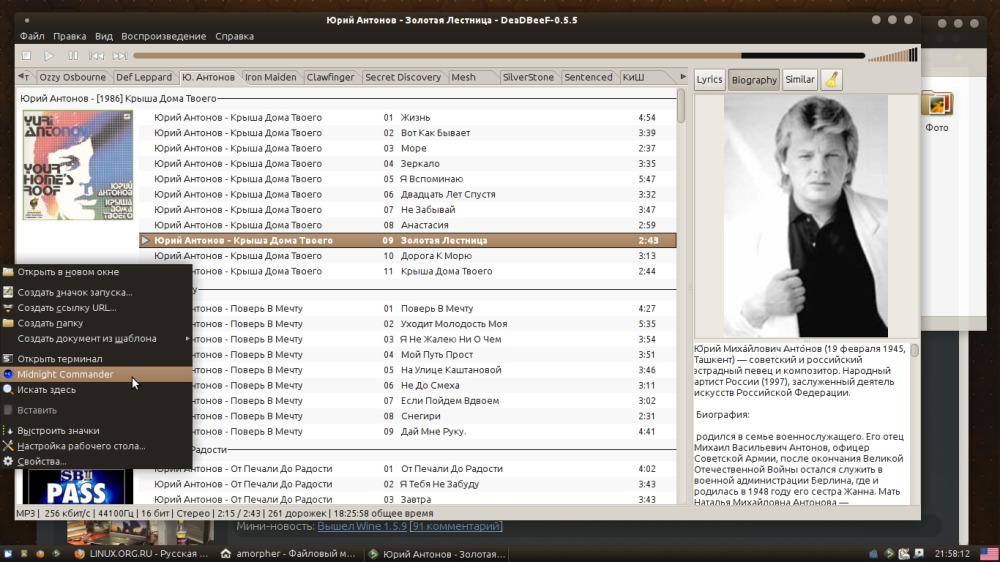Skip to previous track button
This screenshot has width=1000, height=562.
96,56
